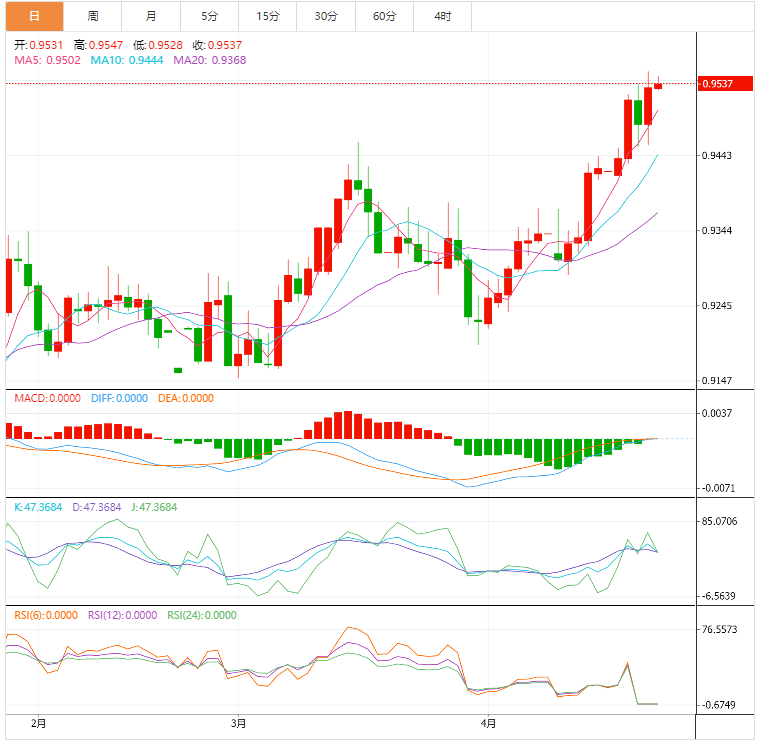Open the 15分 timeframe tab
This screenshot has height=754, width=760.
pos(268,16)
